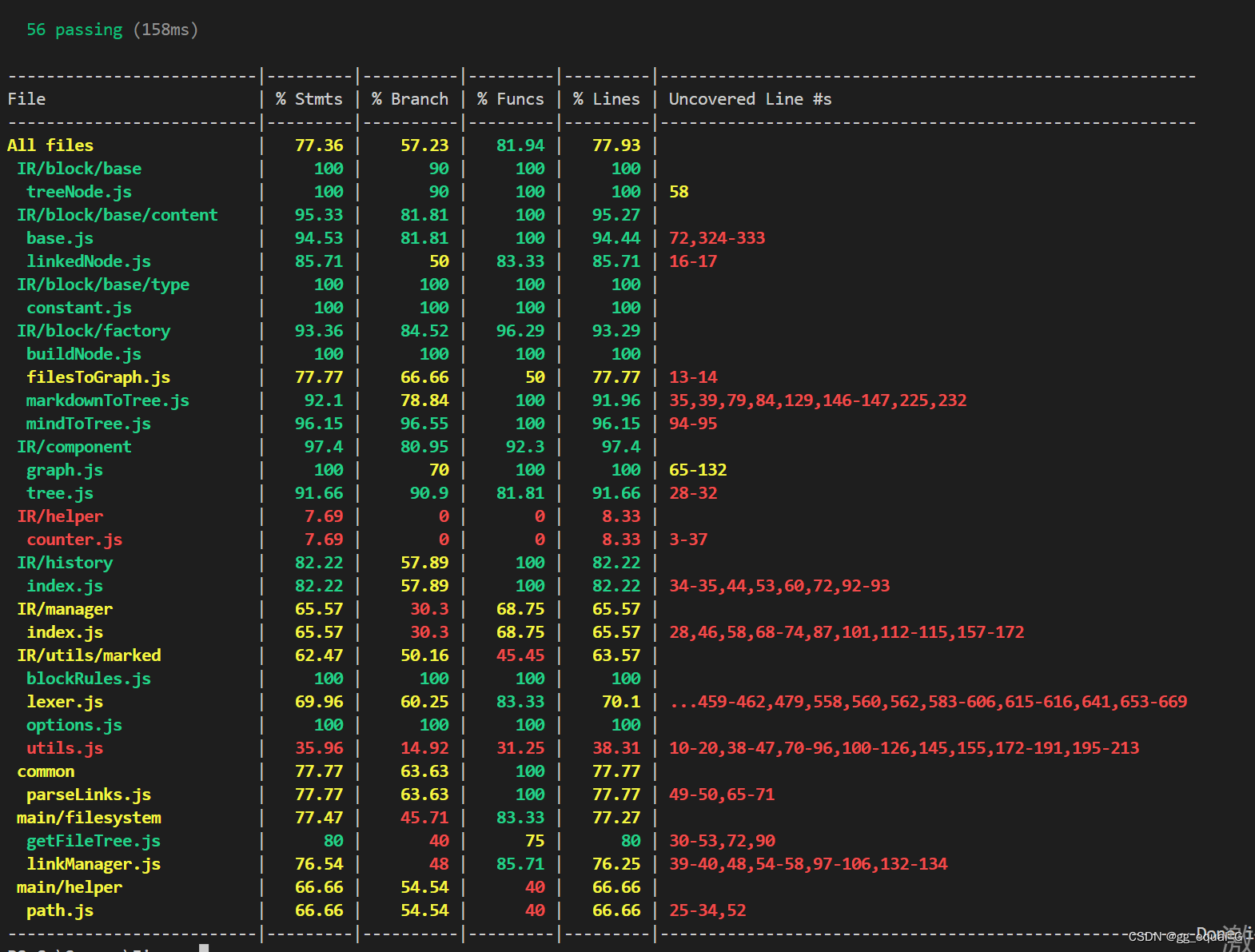Click the 'Uncovered Line #s' column header

click(751, 99)
